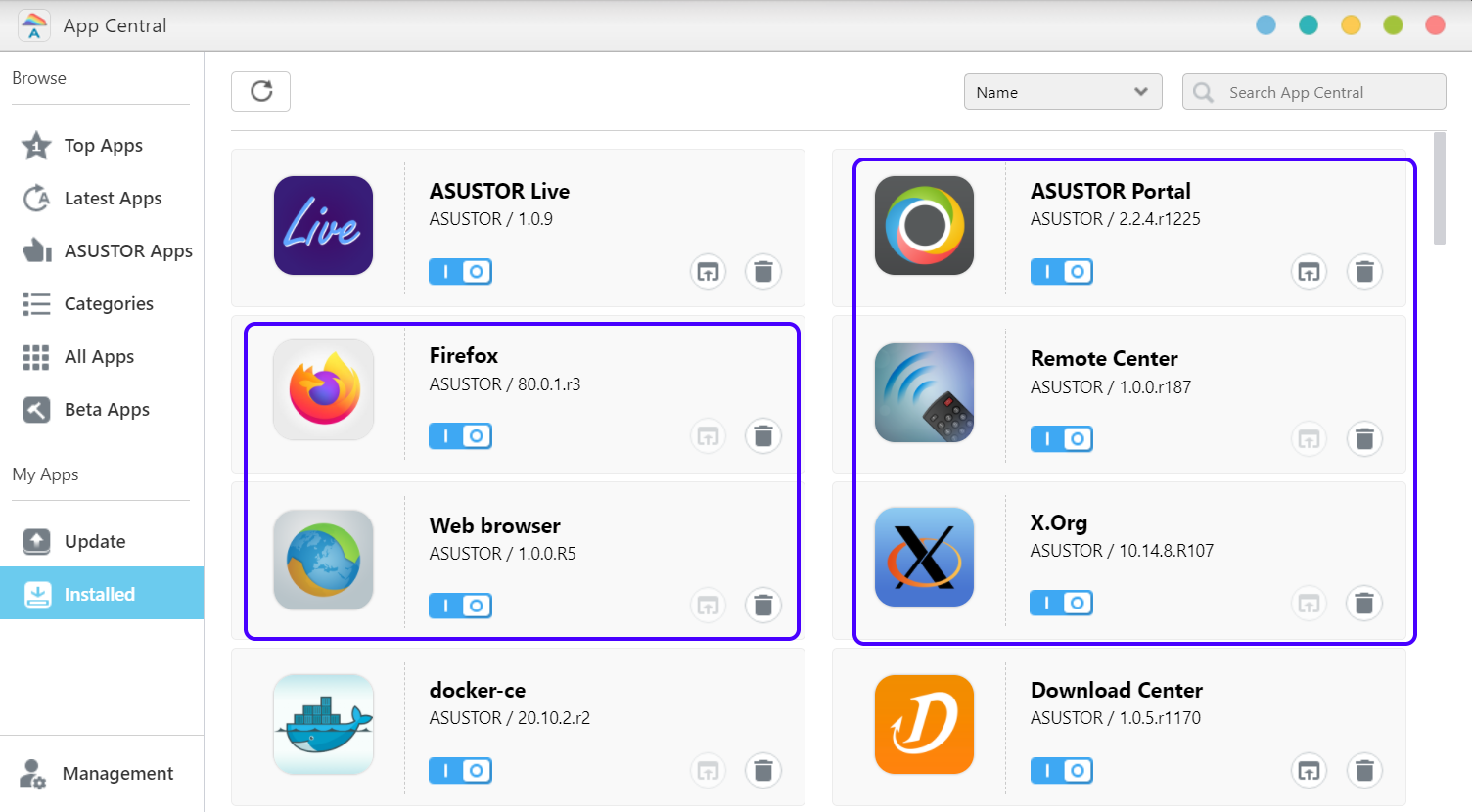Click the teal window control dot
This screenshot has height=812, width=1472.
click(1309, 25)
